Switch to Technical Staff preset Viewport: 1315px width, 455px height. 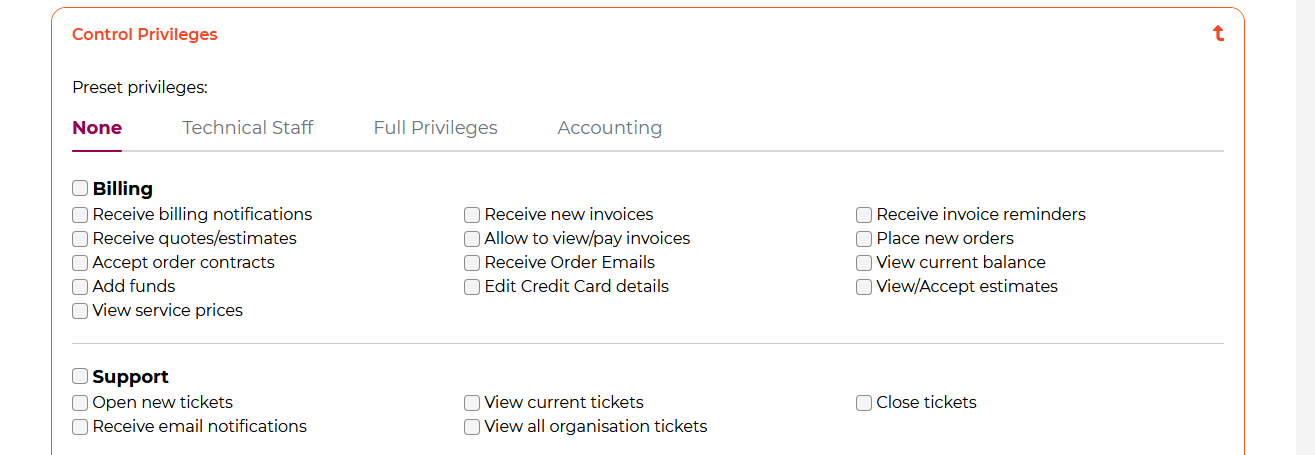(x=247, y=128)
